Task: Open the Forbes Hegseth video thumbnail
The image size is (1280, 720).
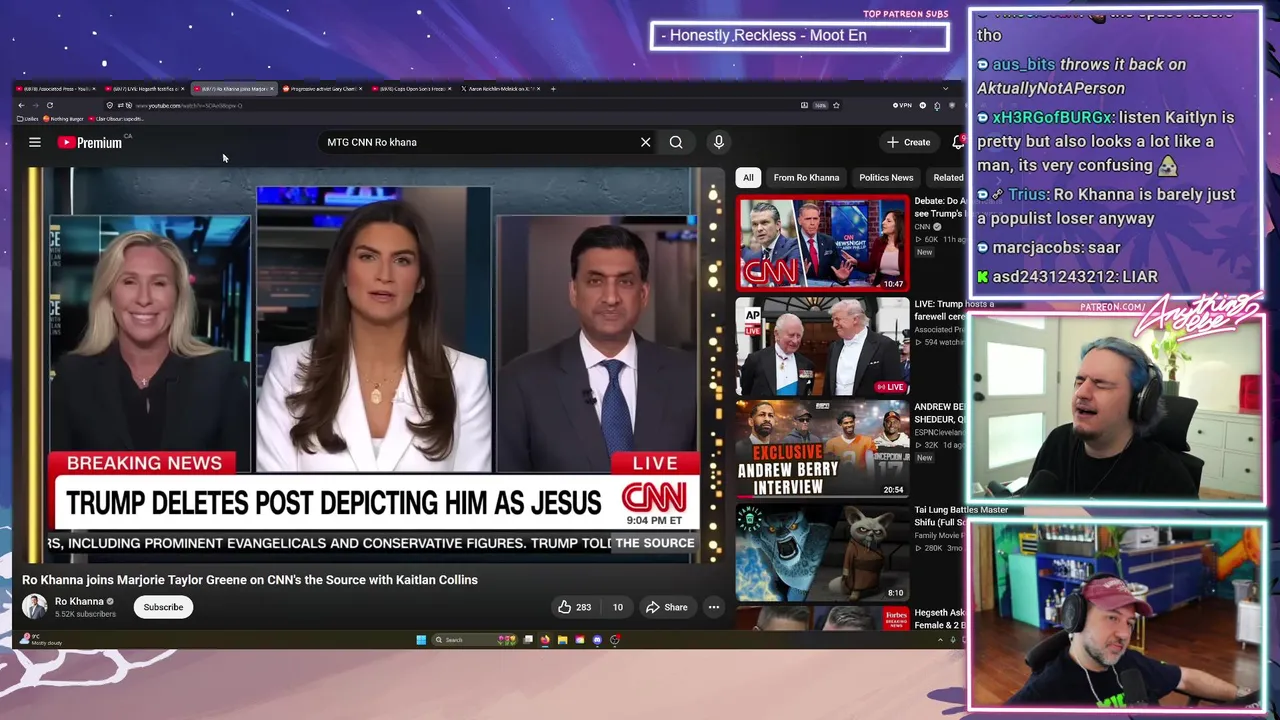Action: (x=822, y=619)
